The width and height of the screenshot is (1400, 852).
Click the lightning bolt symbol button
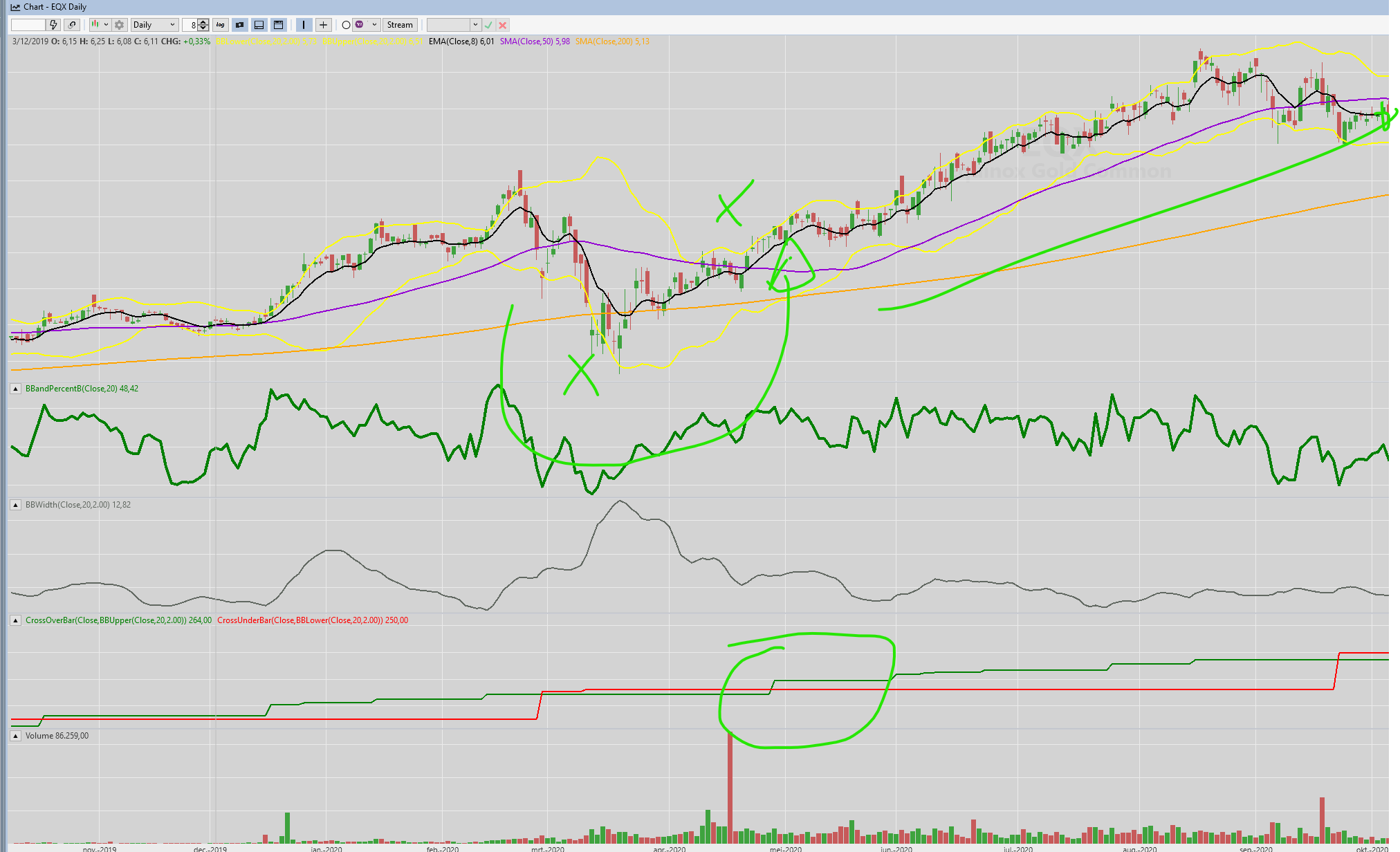point(53,25)
